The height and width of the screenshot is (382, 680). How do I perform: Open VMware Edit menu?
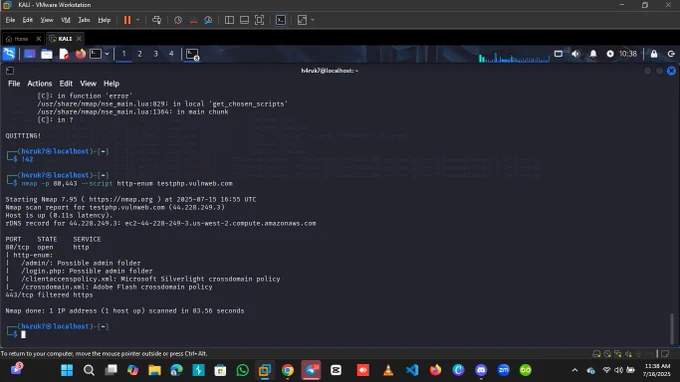click(x=28, y=20)
